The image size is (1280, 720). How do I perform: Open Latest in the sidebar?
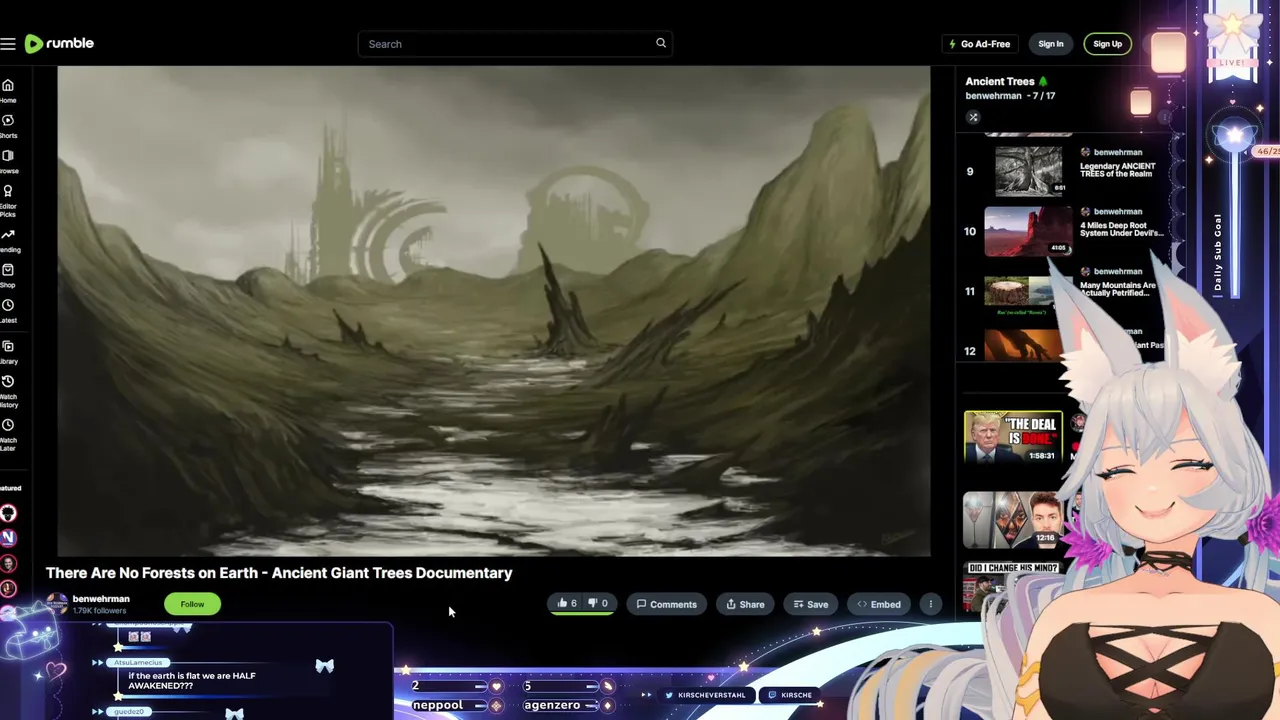pyautogui.click(x=8, y=311)
